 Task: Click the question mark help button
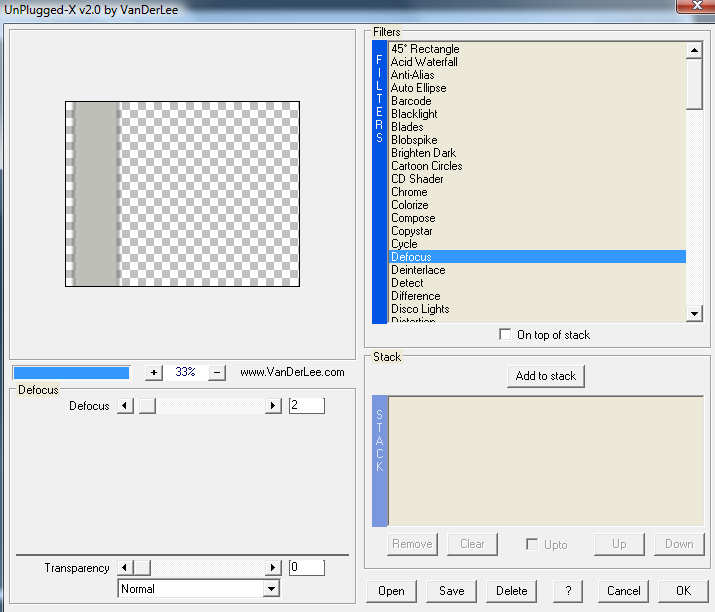click(x=568, y=590)
